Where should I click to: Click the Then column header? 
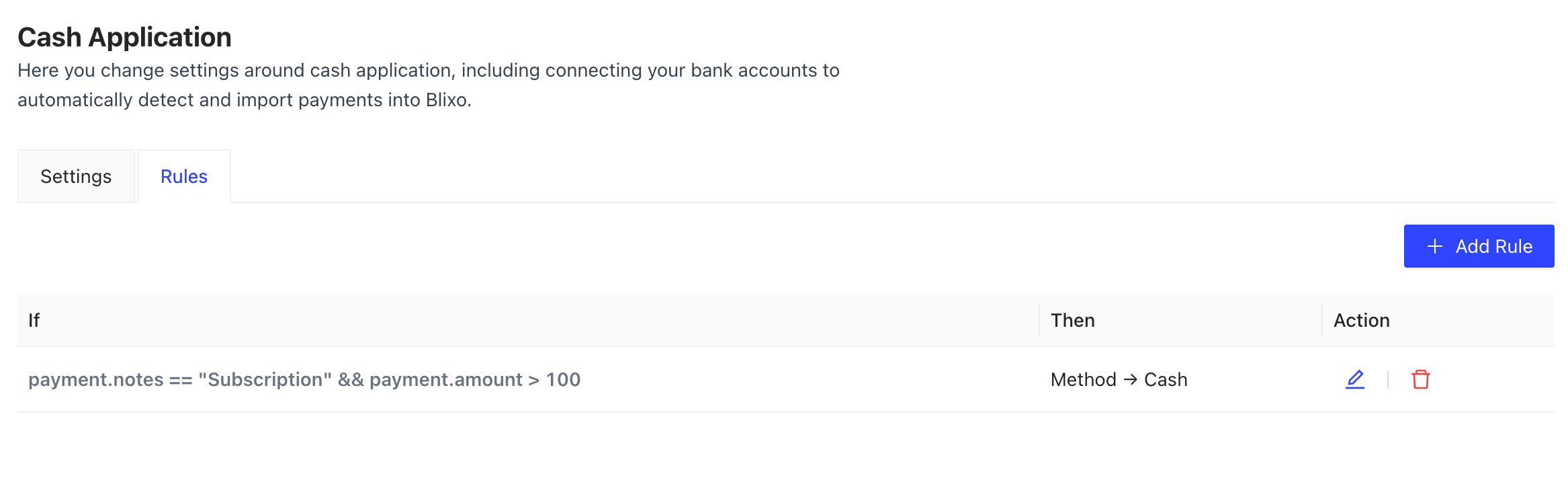click(1072, 320)
